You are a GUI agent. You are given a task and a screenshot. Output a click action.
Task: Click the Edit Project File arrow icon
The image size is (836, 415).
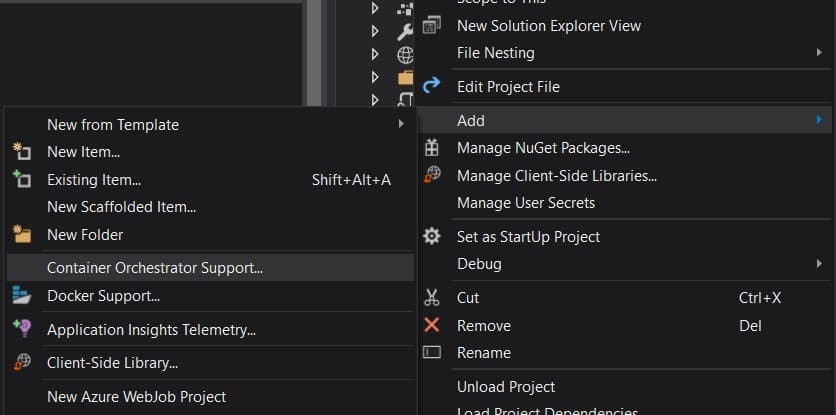[432, 87]
